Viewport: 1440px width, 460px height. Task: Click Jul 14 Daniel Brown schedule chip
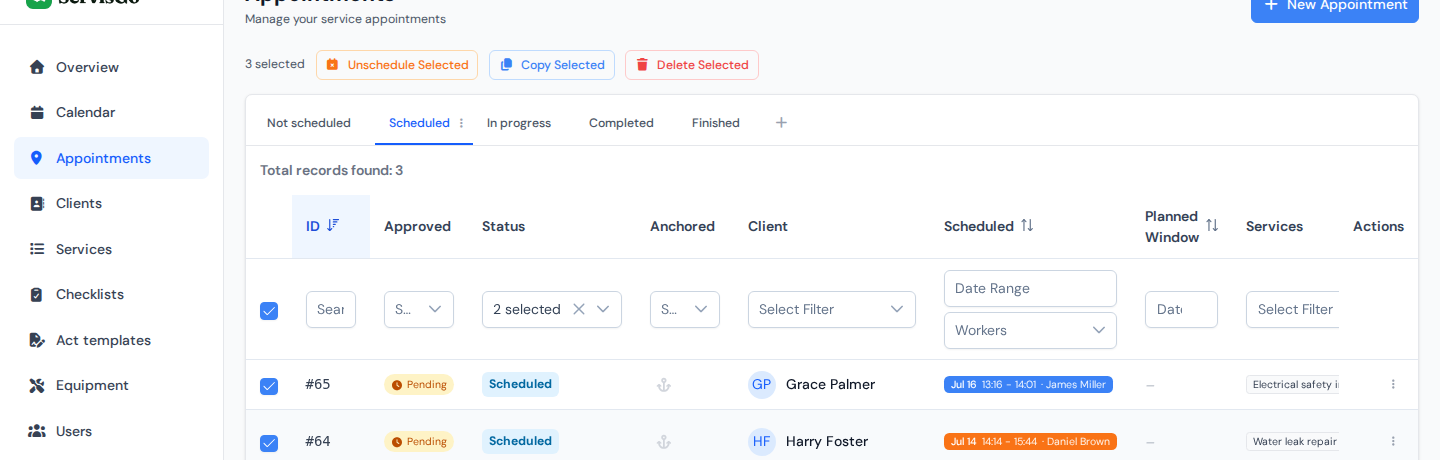(1030, 442)
